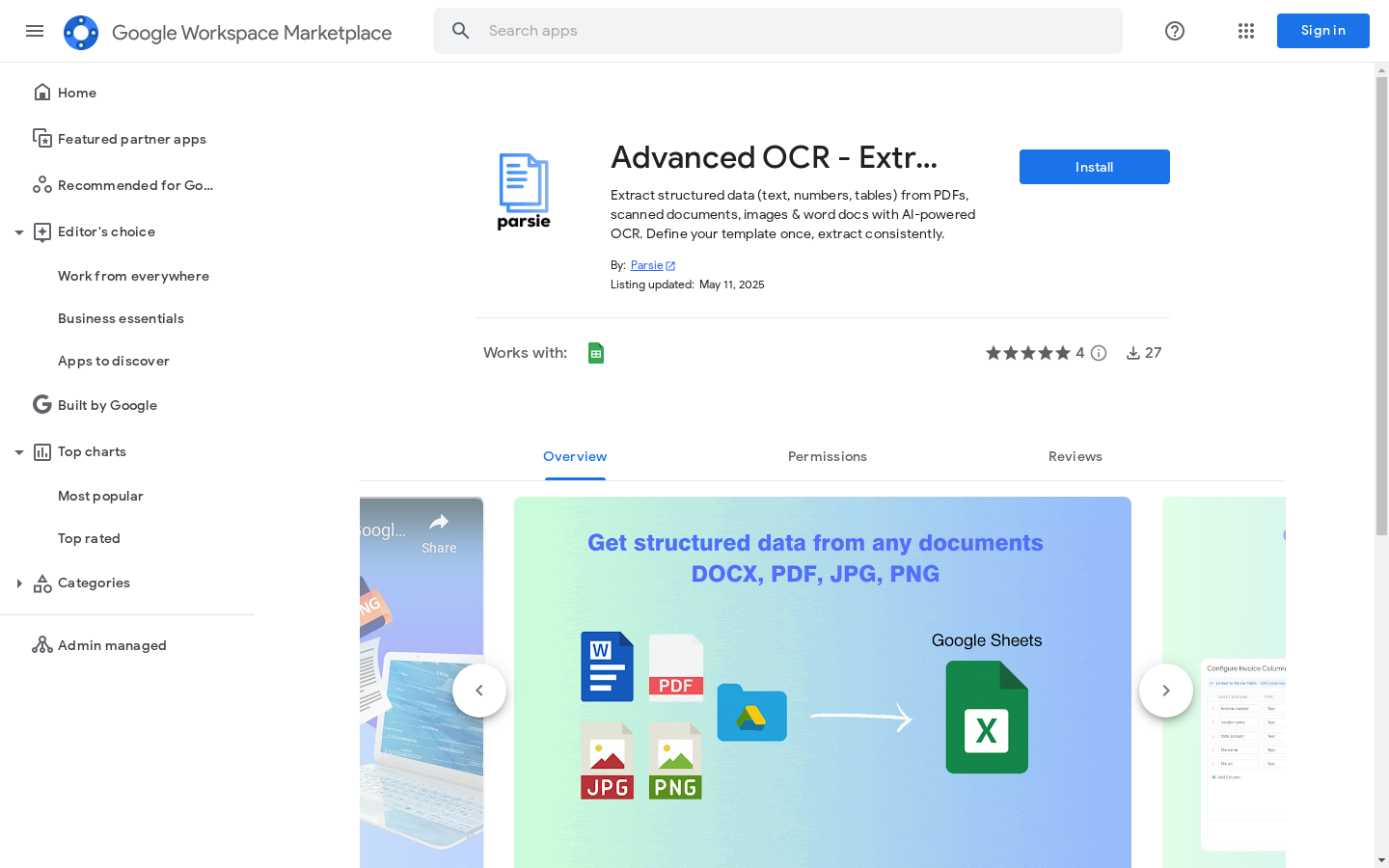This screenshot has width=1389, height=868.
Task: Click the Parsie app logo
Action: [524, 191]
